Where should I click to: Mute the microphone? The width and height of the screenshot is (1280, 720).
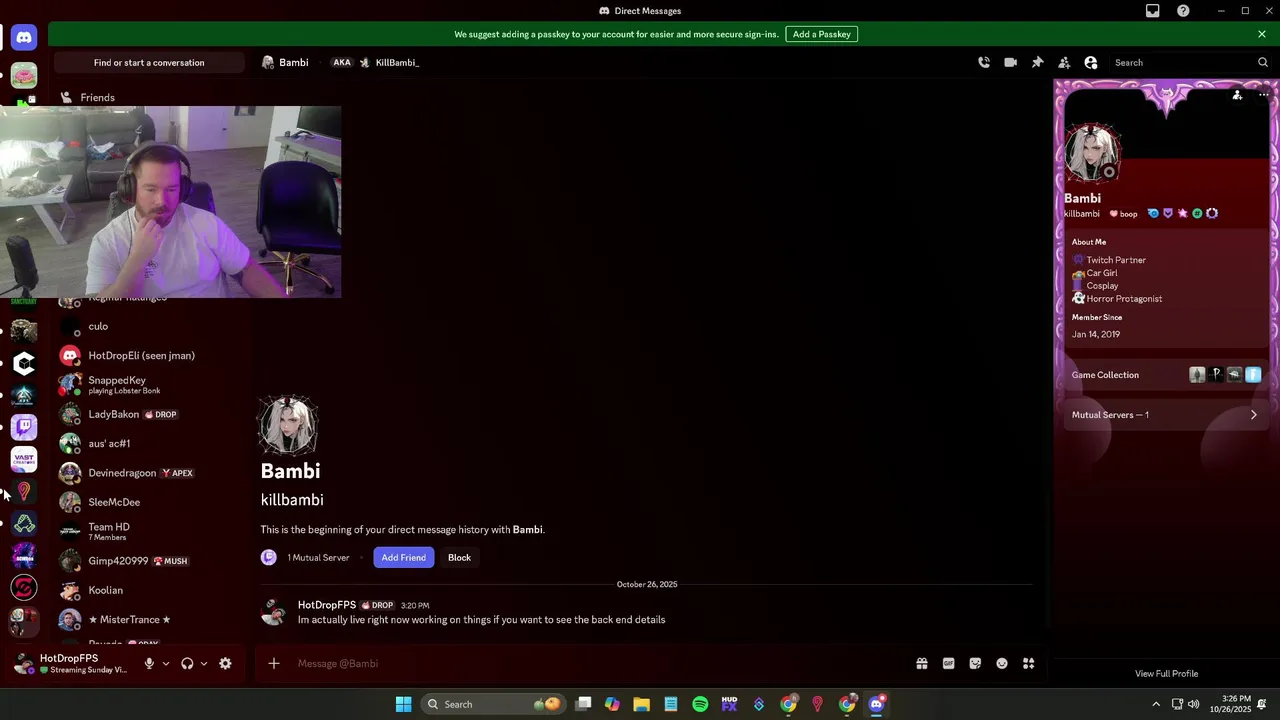click(149, 664)
